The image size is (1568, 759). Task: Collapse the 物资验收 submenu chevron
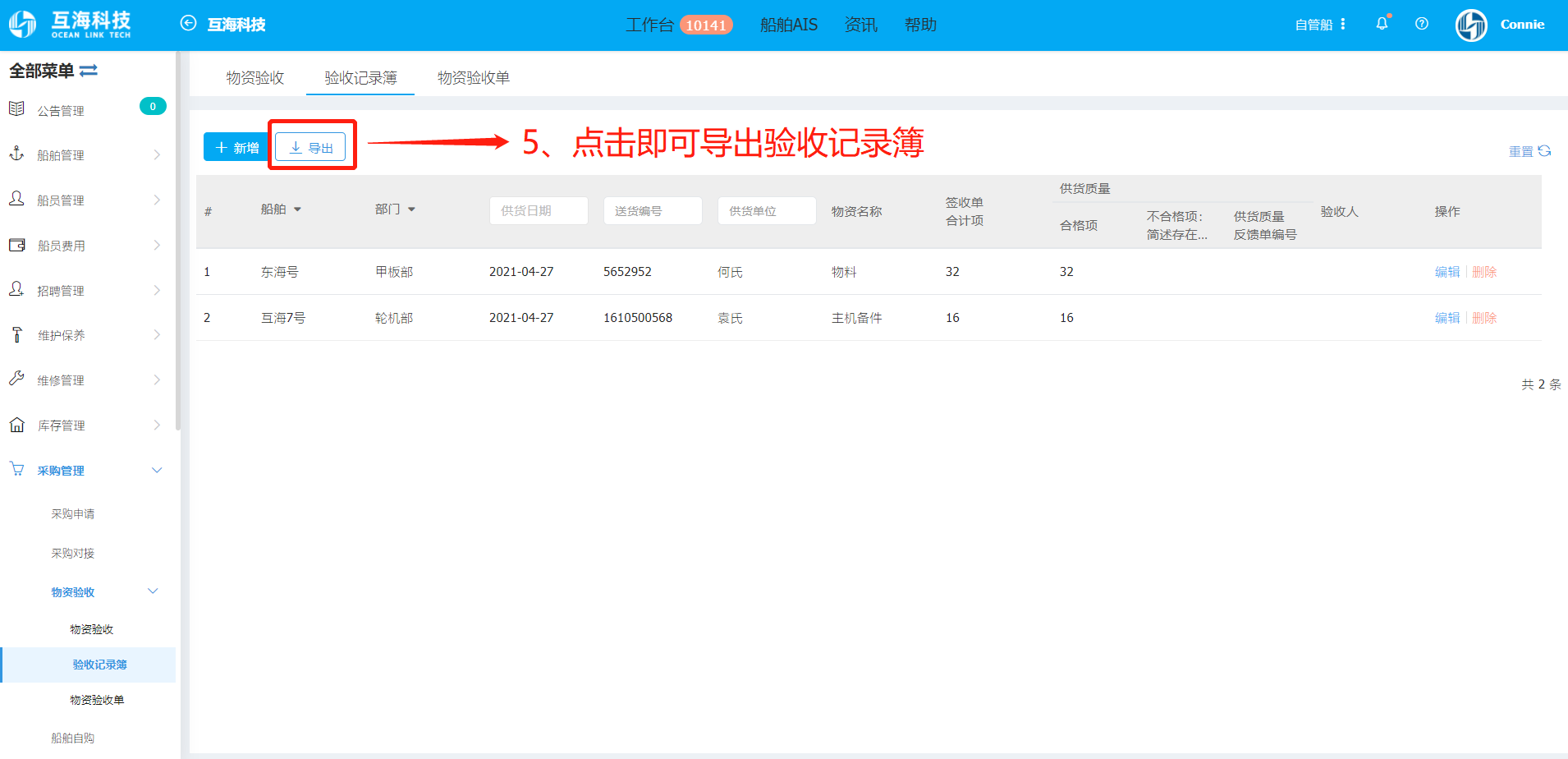(x=153, y=591)
